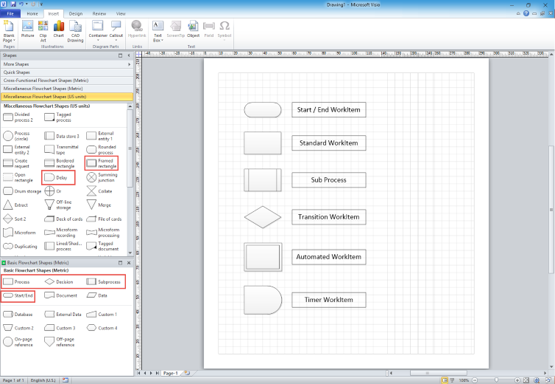Select the Framed rectangle shape

pos(101,163)
